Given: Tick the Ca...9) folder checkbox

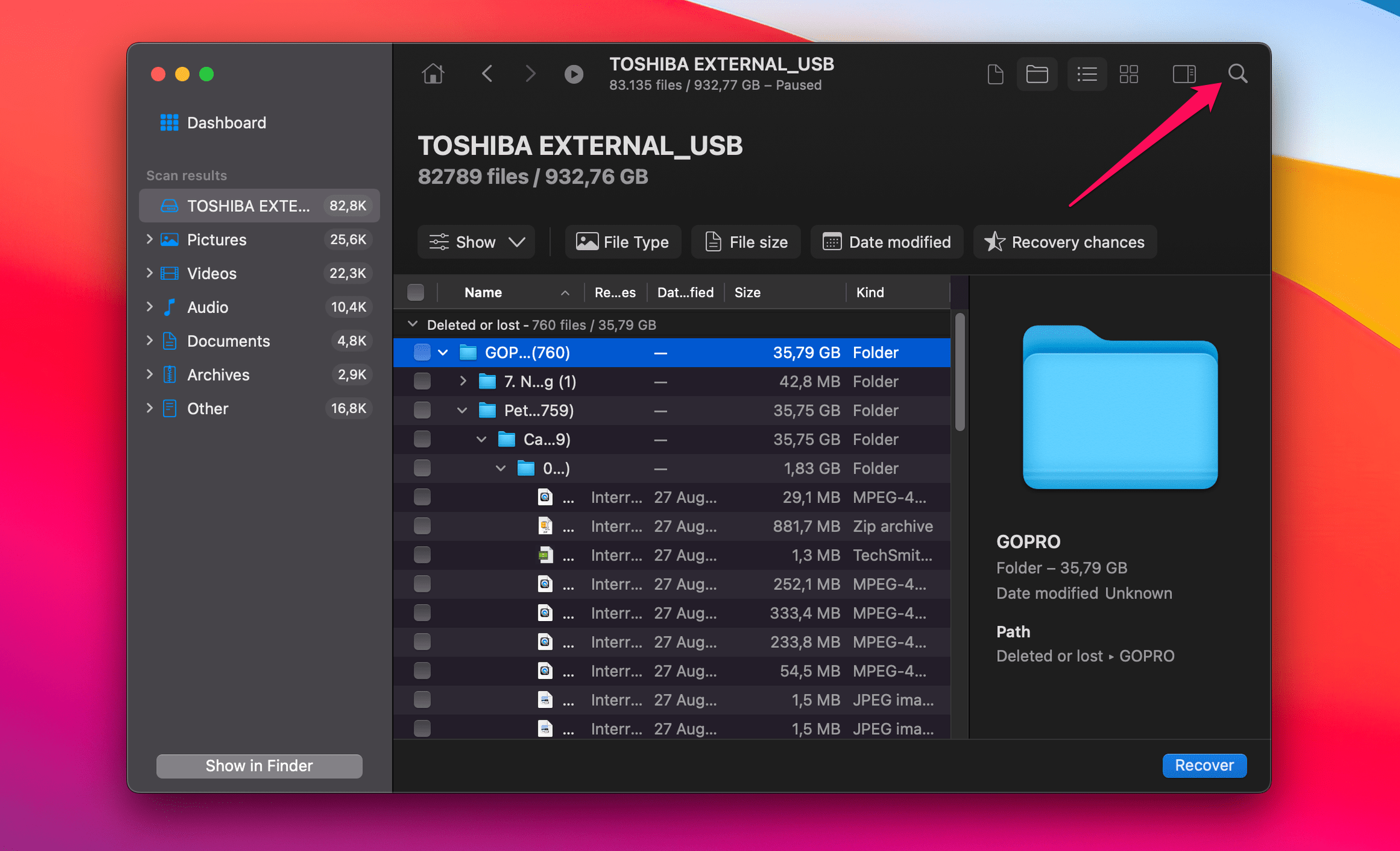Looking at the screenshot, I should point(422,439).
